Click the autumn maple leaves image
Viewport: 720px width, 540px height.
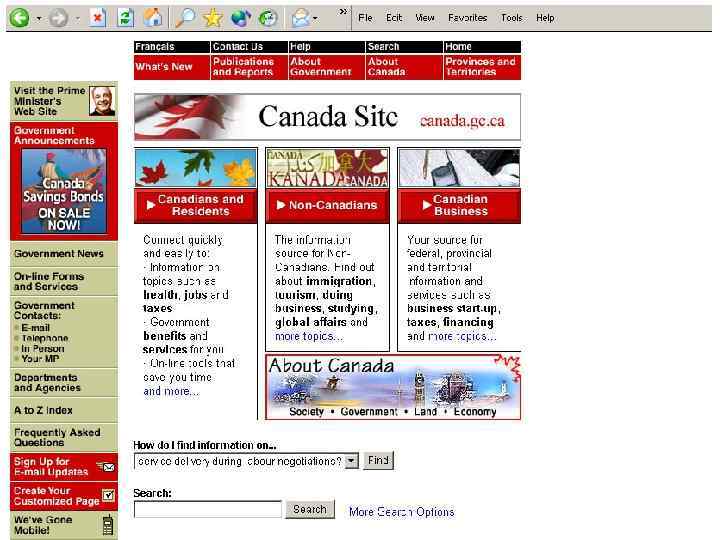196,168
